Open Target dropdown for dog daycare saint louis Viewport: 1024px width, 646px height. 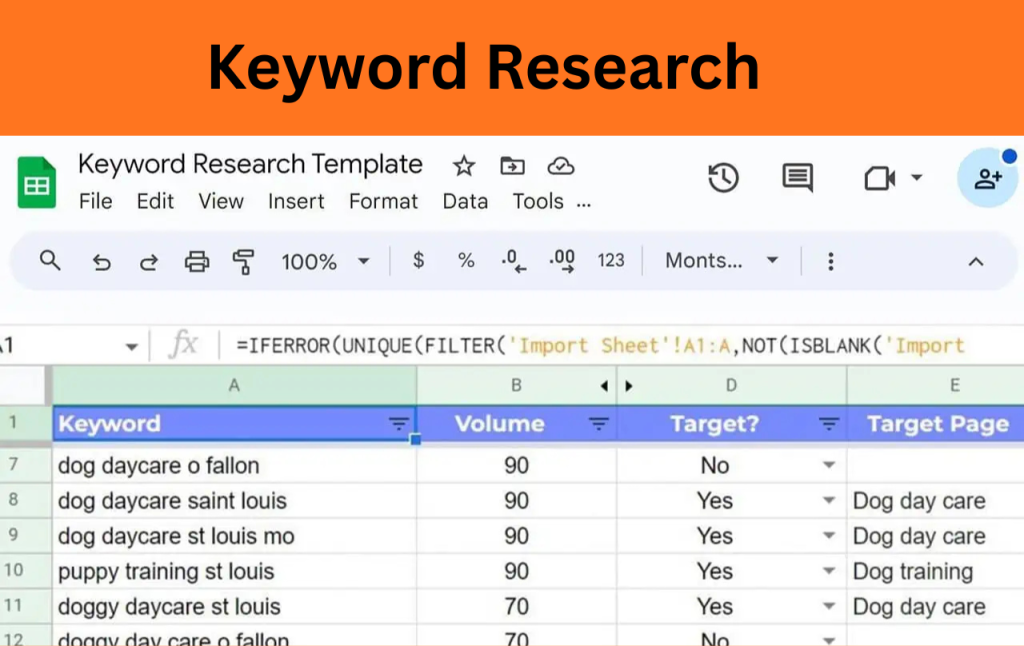tap(829, 501)
